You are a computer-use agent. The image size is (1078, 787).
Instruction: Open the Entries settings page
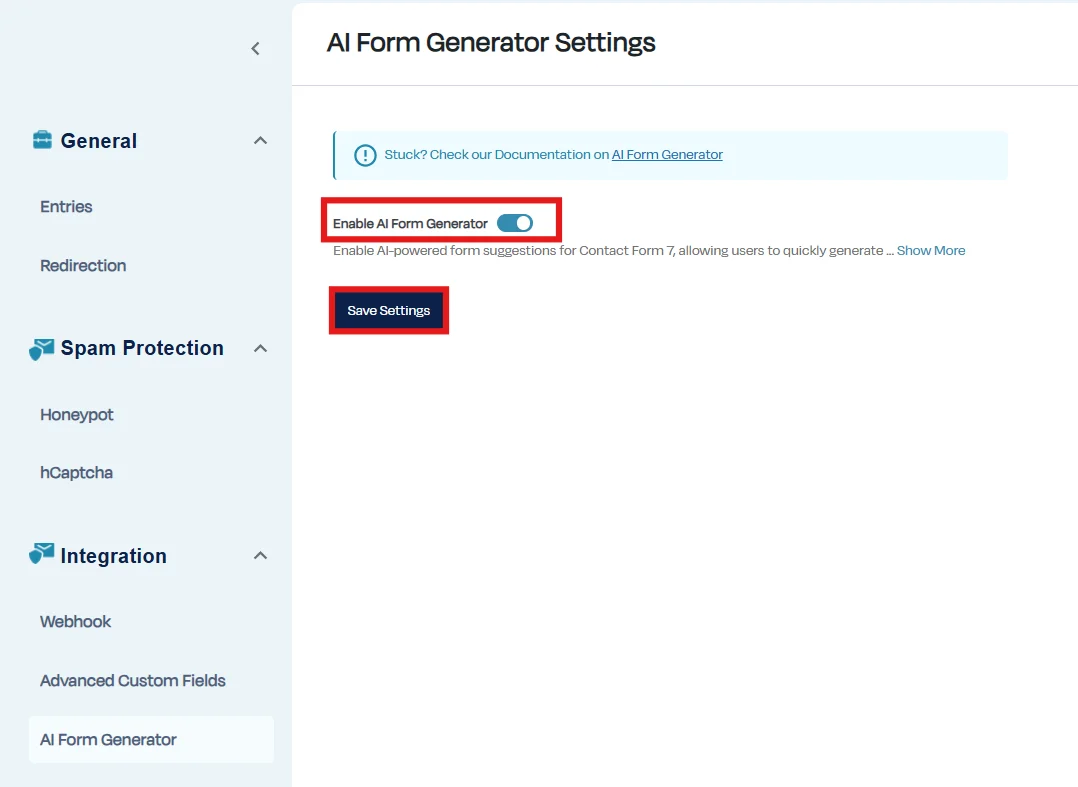tap(66, 207)
